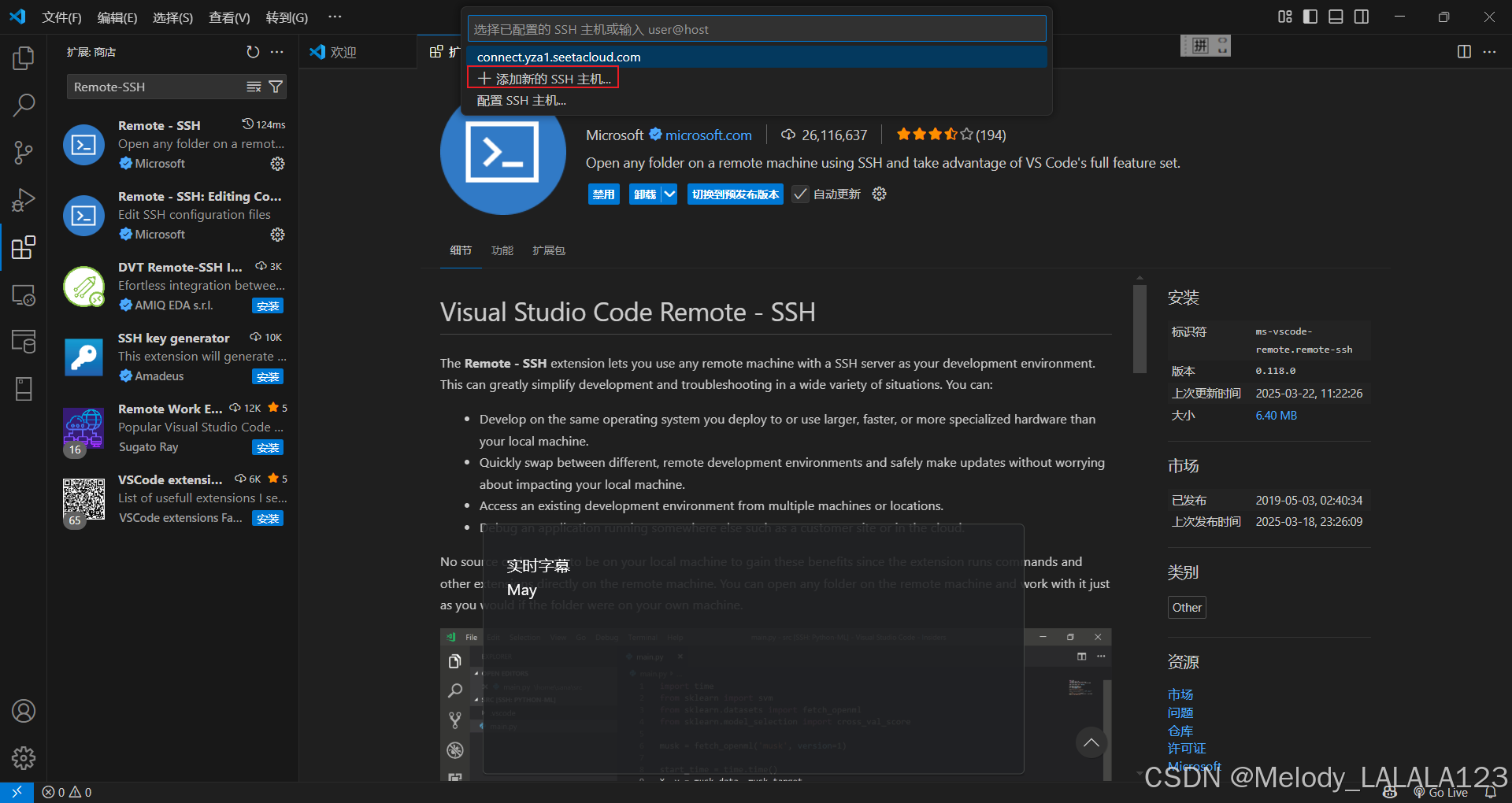This screenshot has width=1512, height=803.
Task: Select the 扩展包 tab
Action: pos(549,250)
